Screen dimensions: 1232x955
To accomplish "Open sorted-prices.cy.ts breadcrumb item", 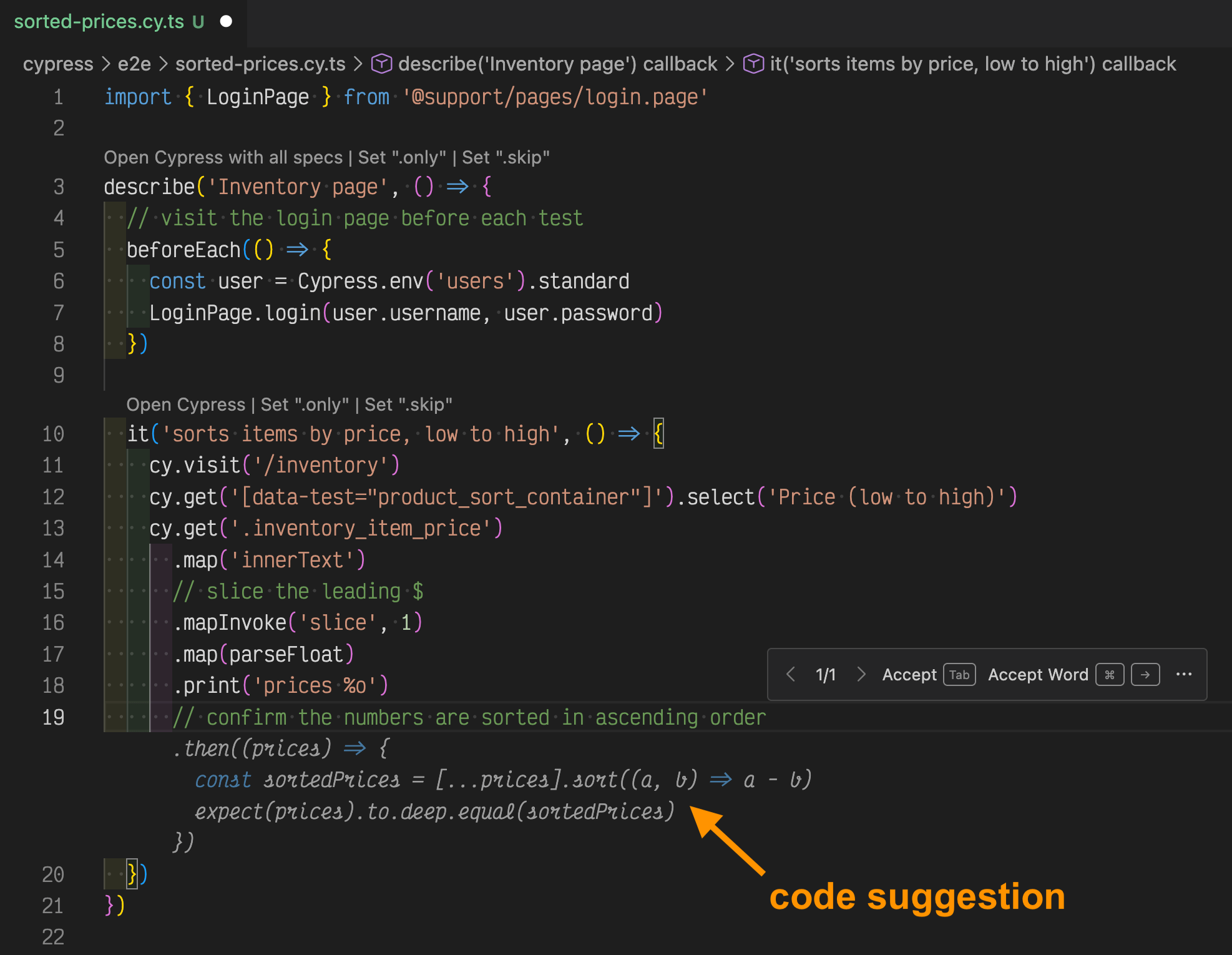I will (260, 64).
